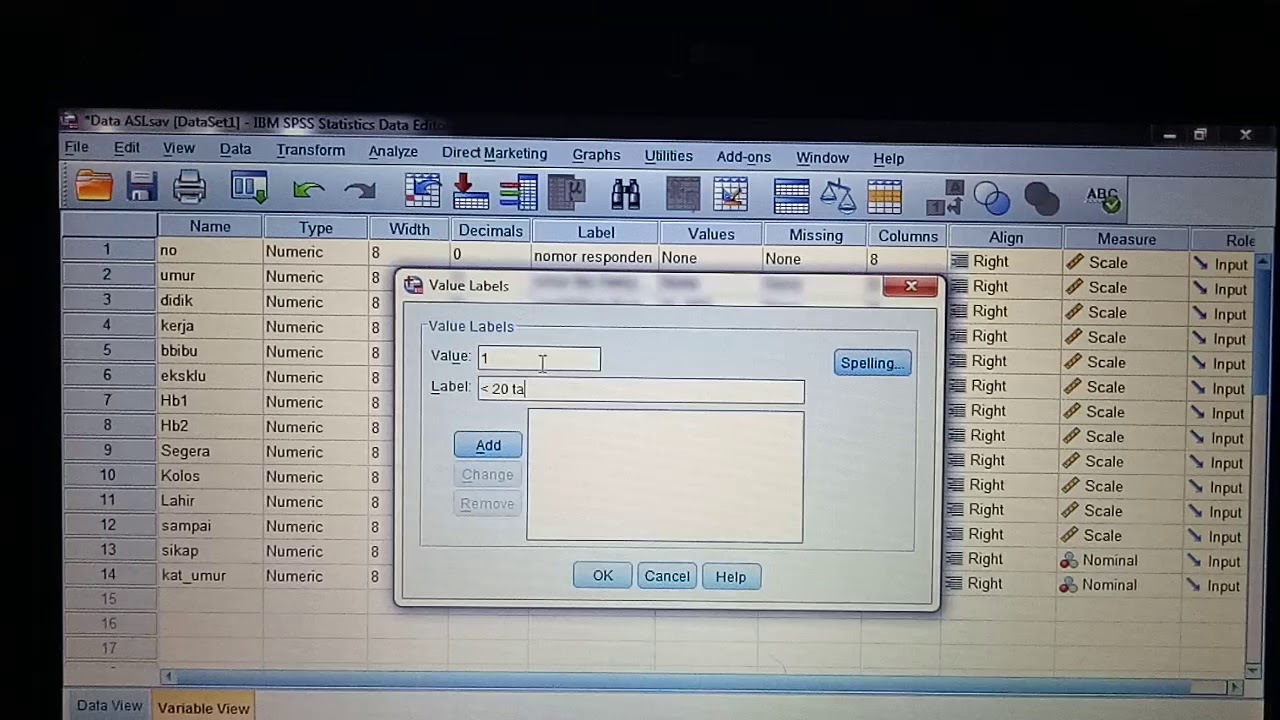Click OK in the Value Labels dialog

602,576
